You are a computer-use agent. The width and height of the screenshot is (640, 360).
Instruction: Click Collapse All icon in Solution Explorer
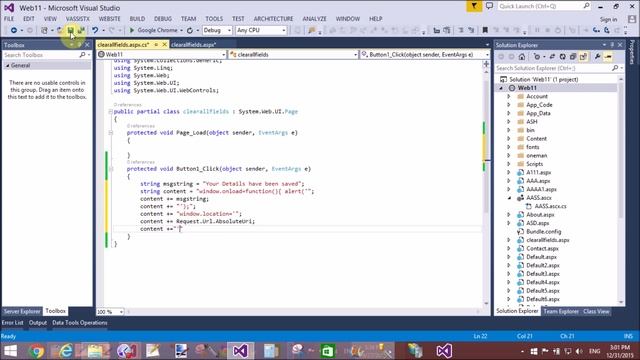point(573,57)
